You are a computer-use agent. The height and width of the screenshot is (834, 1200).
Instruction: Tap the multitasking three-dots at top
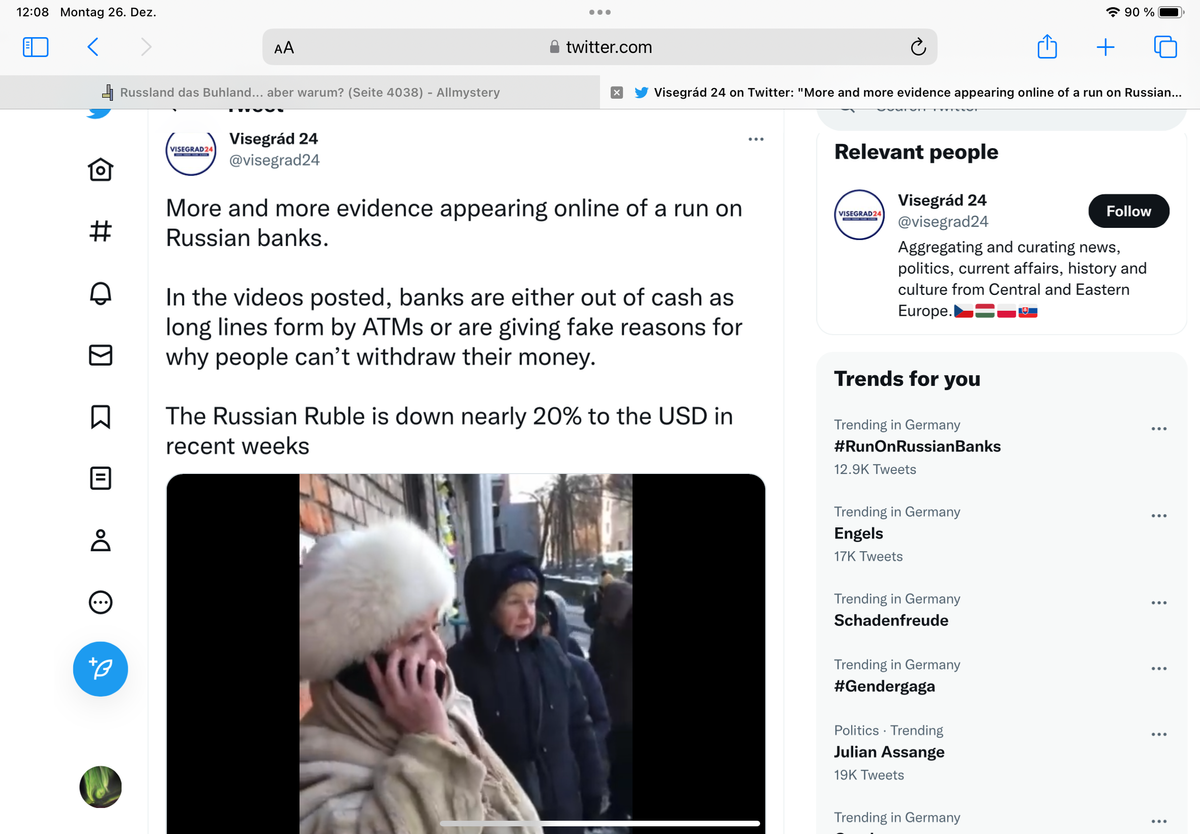[600, 12]
